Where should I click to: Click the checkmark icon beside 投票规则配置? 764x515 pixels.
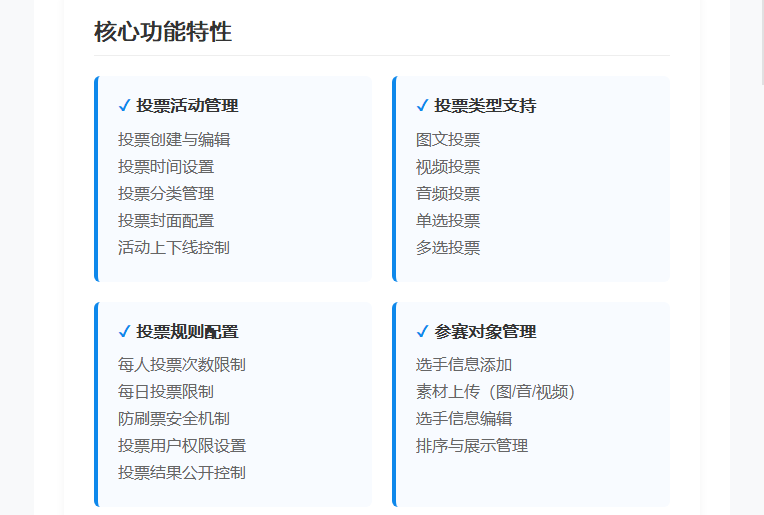(x=124, y=331)
